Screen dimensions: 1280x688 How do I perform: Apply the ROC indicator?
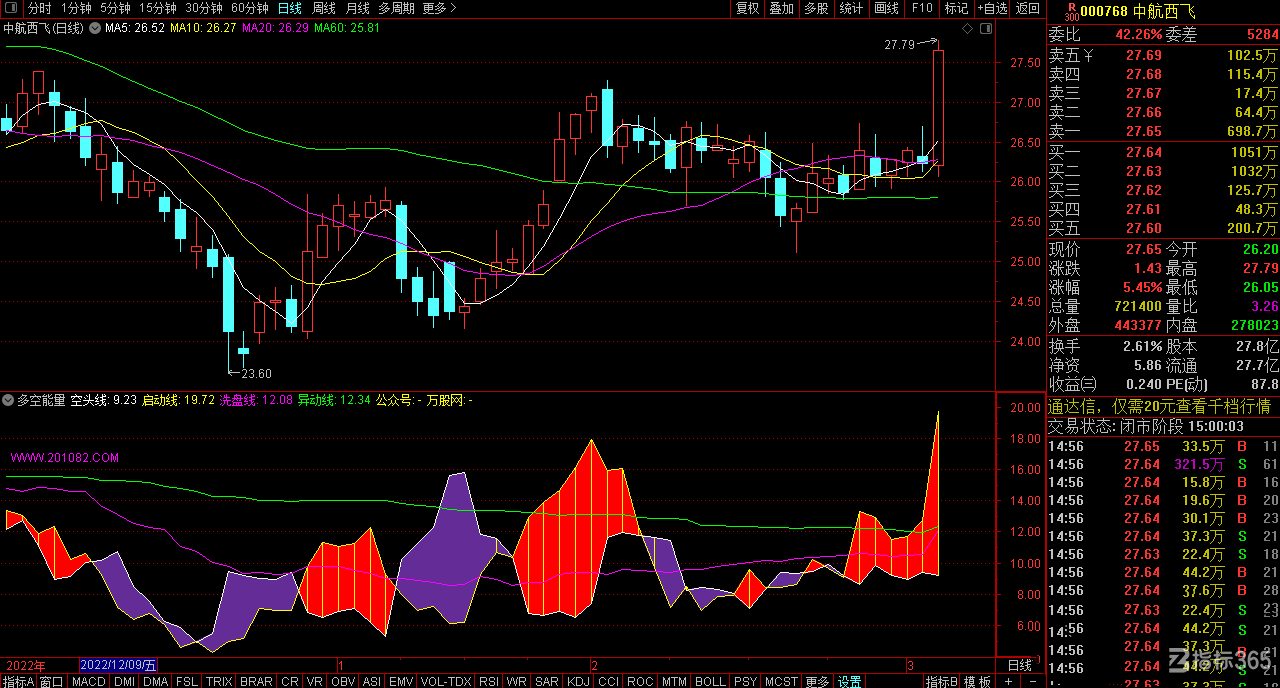[640, 681]
